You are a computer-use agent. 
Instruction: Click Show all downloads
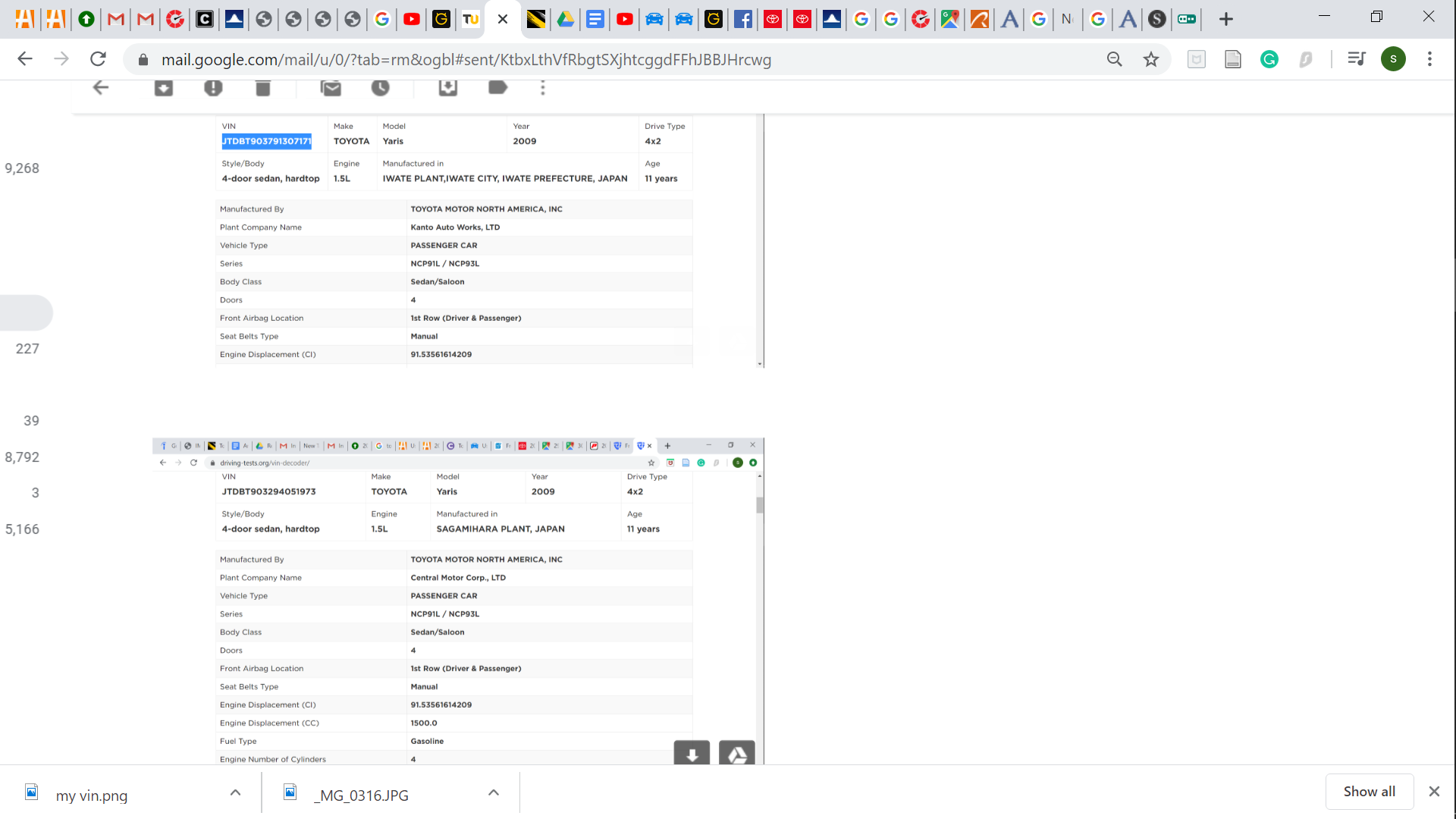(1369, 792)
